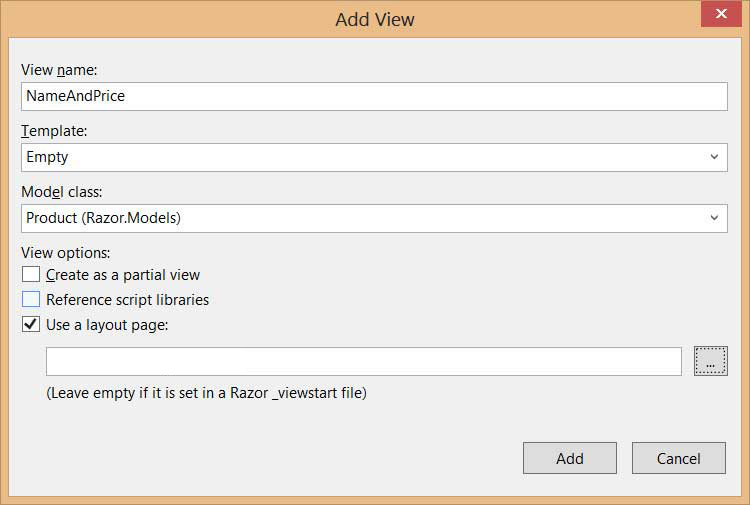Click the Add View title text
This screenshot has height=505, width=750.
[x=375, y=20]
